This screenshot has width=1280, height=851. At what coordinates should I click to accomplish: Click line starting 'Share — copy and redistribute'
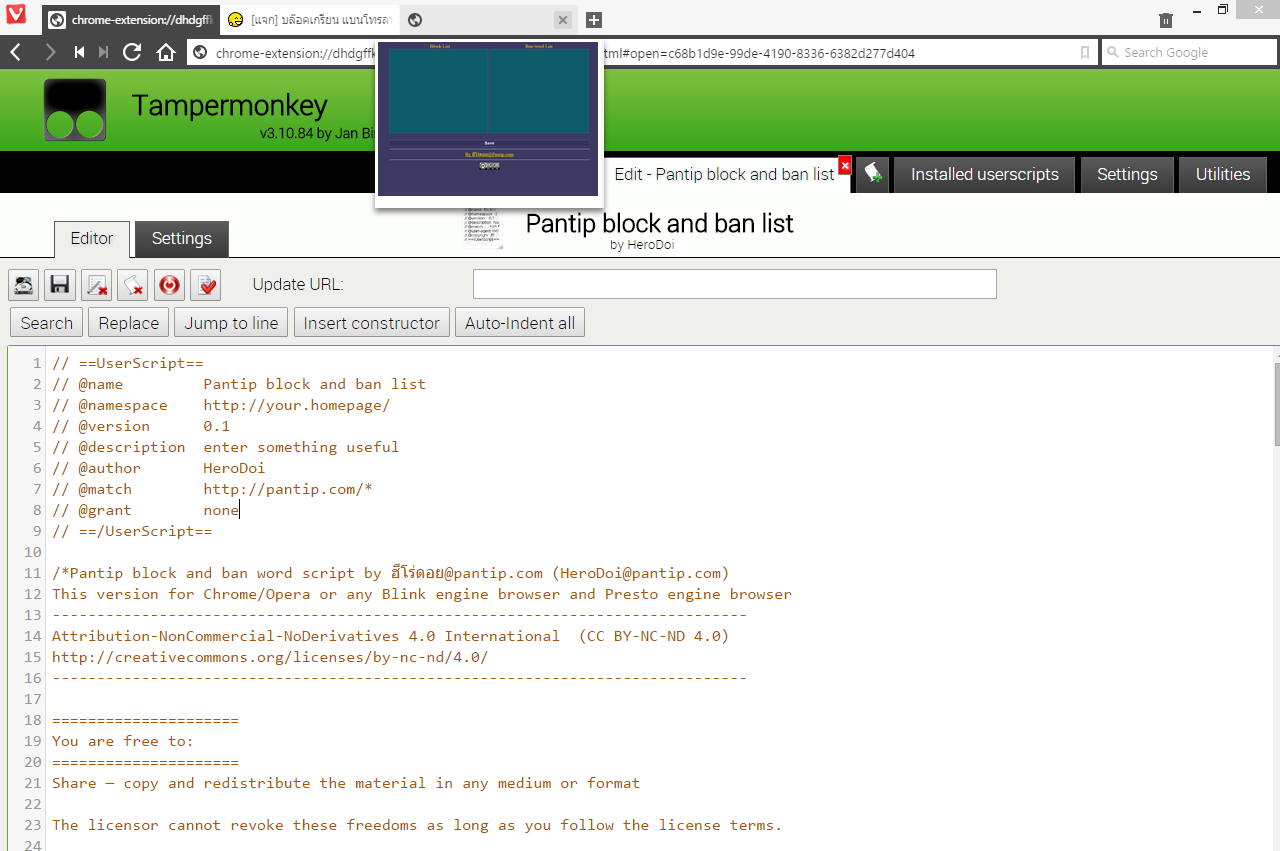346,783
